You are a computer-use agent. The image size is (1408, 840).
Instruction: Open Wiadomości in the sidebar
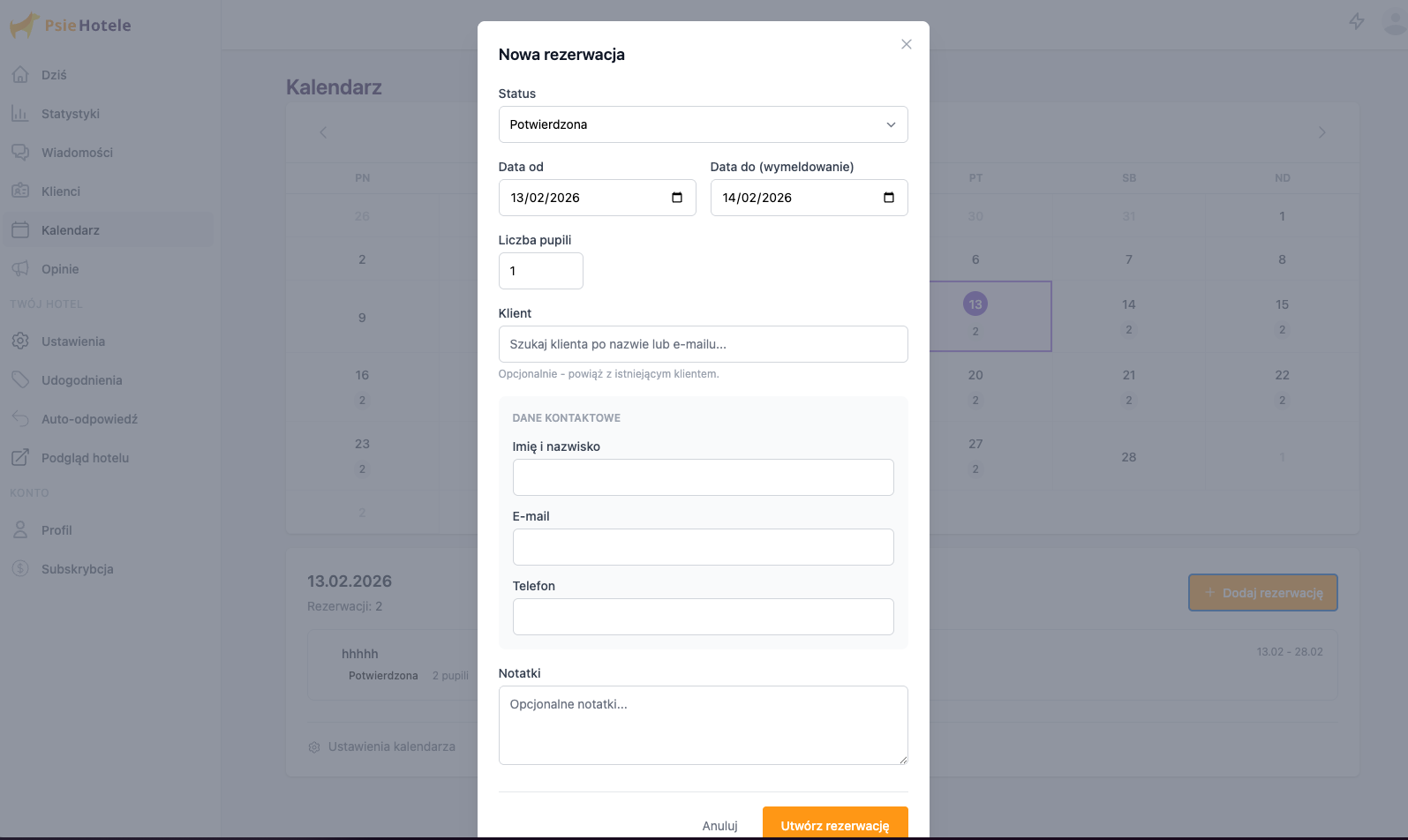pos(77,153)
